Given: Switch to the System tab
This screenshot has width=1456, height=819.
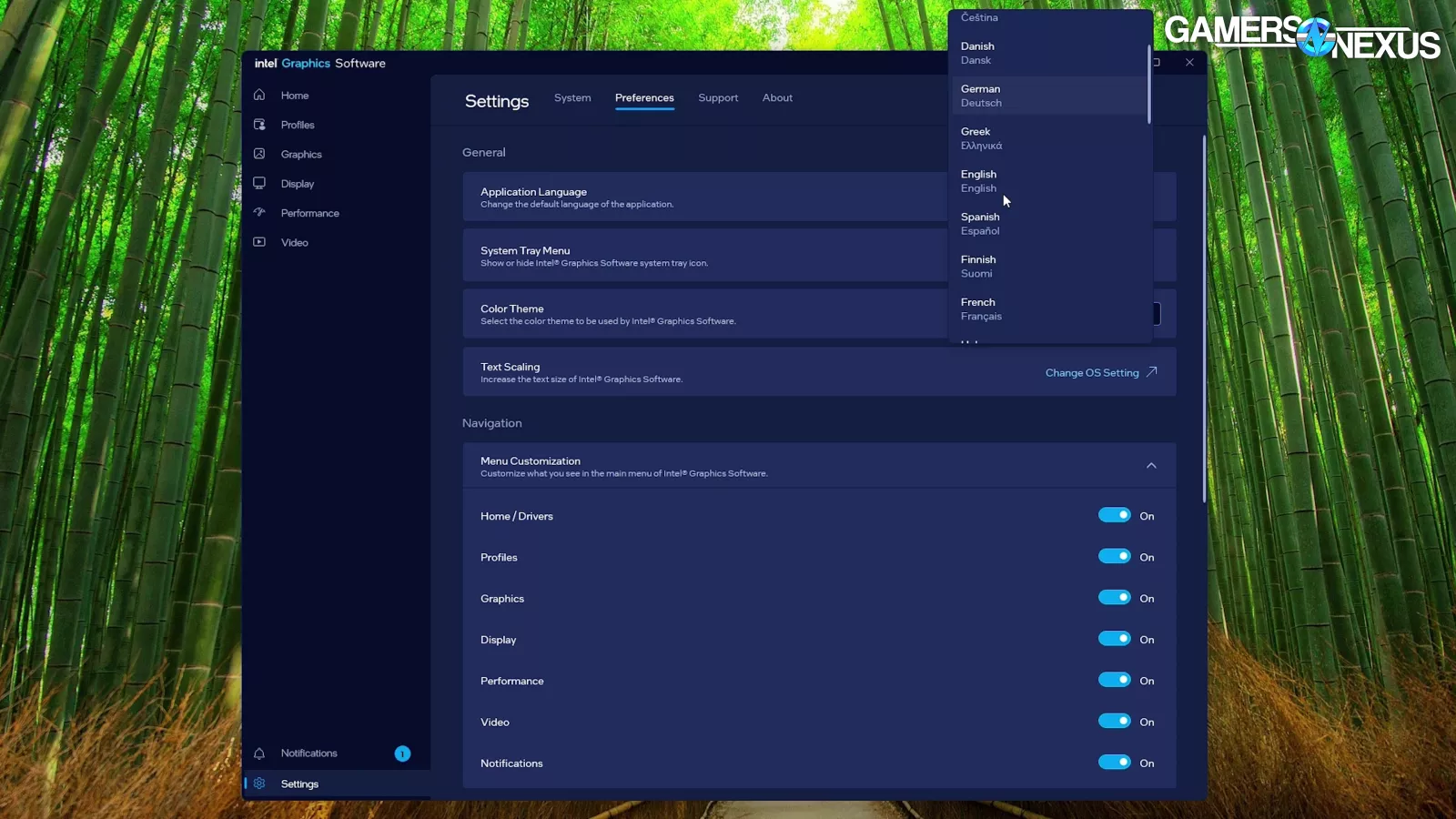Looking at the screenshot, I should pyautogui.click(x=572, y=97).
